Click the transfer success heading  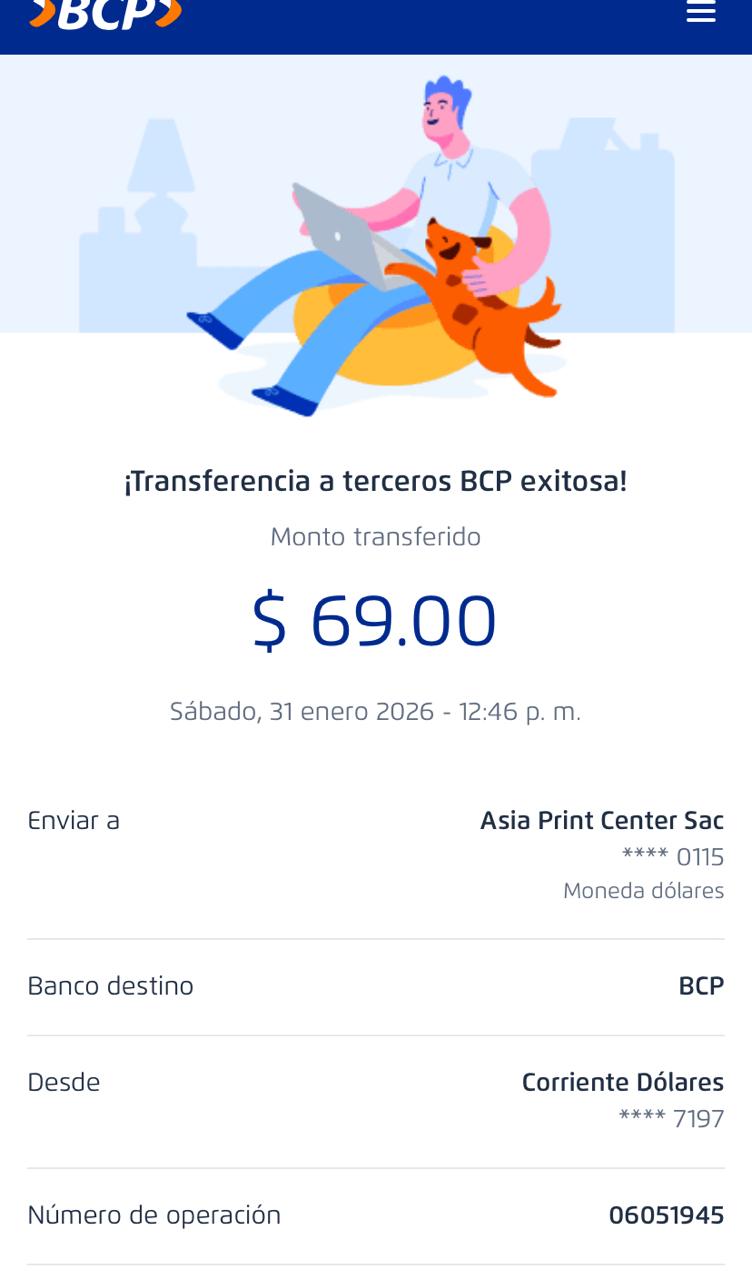pyautogui.click(x=375, y=481)
